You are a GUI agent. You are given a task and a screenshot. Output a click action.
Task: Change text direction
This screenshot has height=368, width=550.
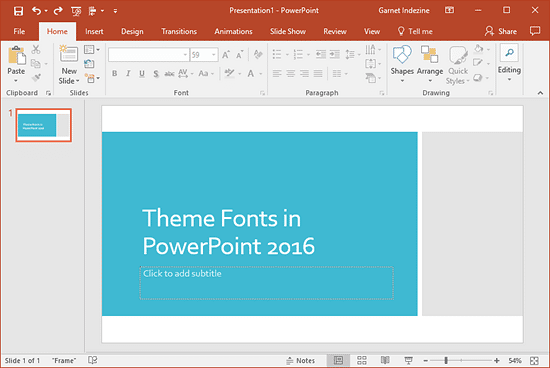pos(373,50)
